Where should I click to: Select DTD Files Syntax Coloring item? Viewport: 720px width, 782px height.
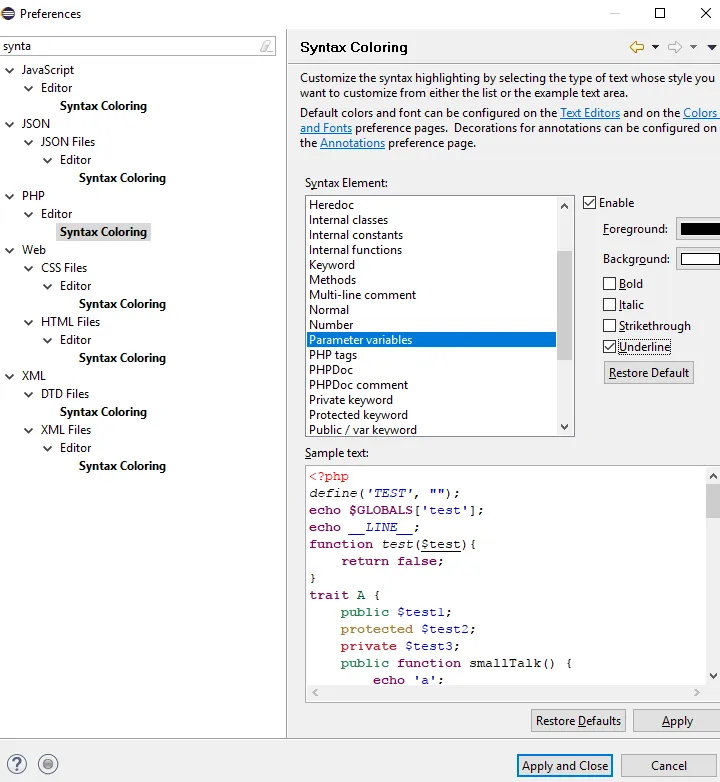[103, 412]
